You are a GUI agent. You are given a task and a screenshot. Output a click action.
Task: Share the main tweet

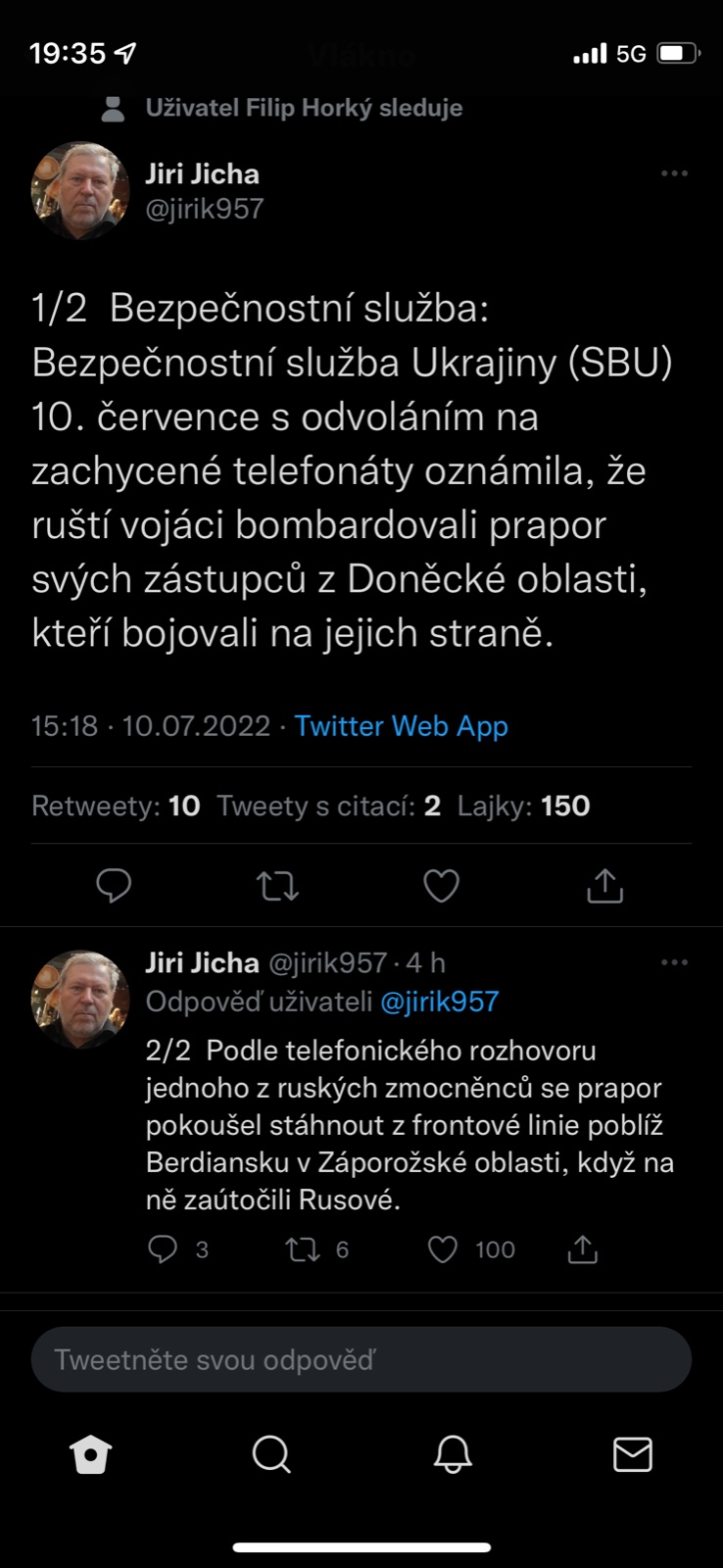(x=604, y=886)
